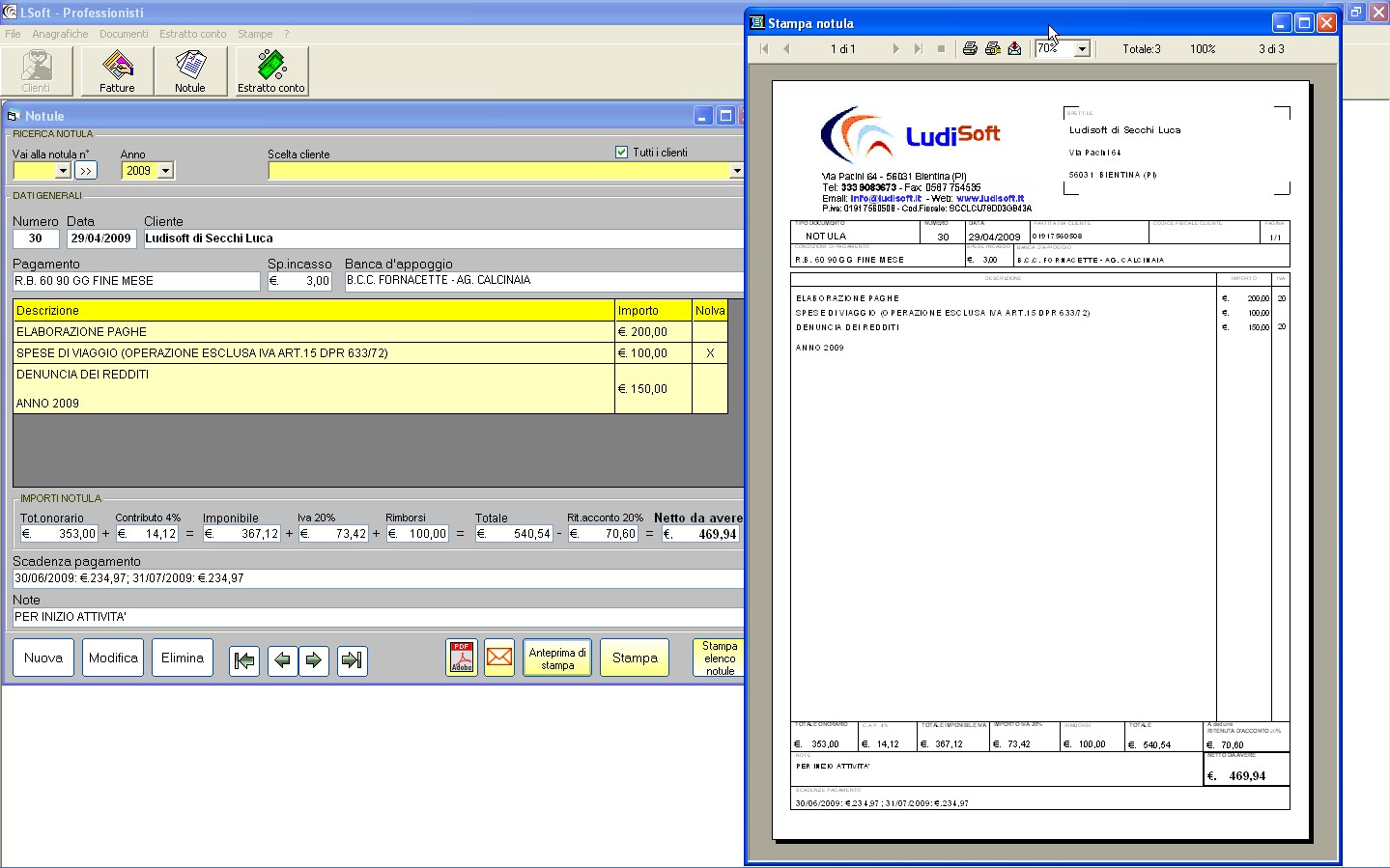The image size is (1390, 868).
Task: Click the Data field 29/04/2009
Action: pyautogui.click(x=101, y=238)
